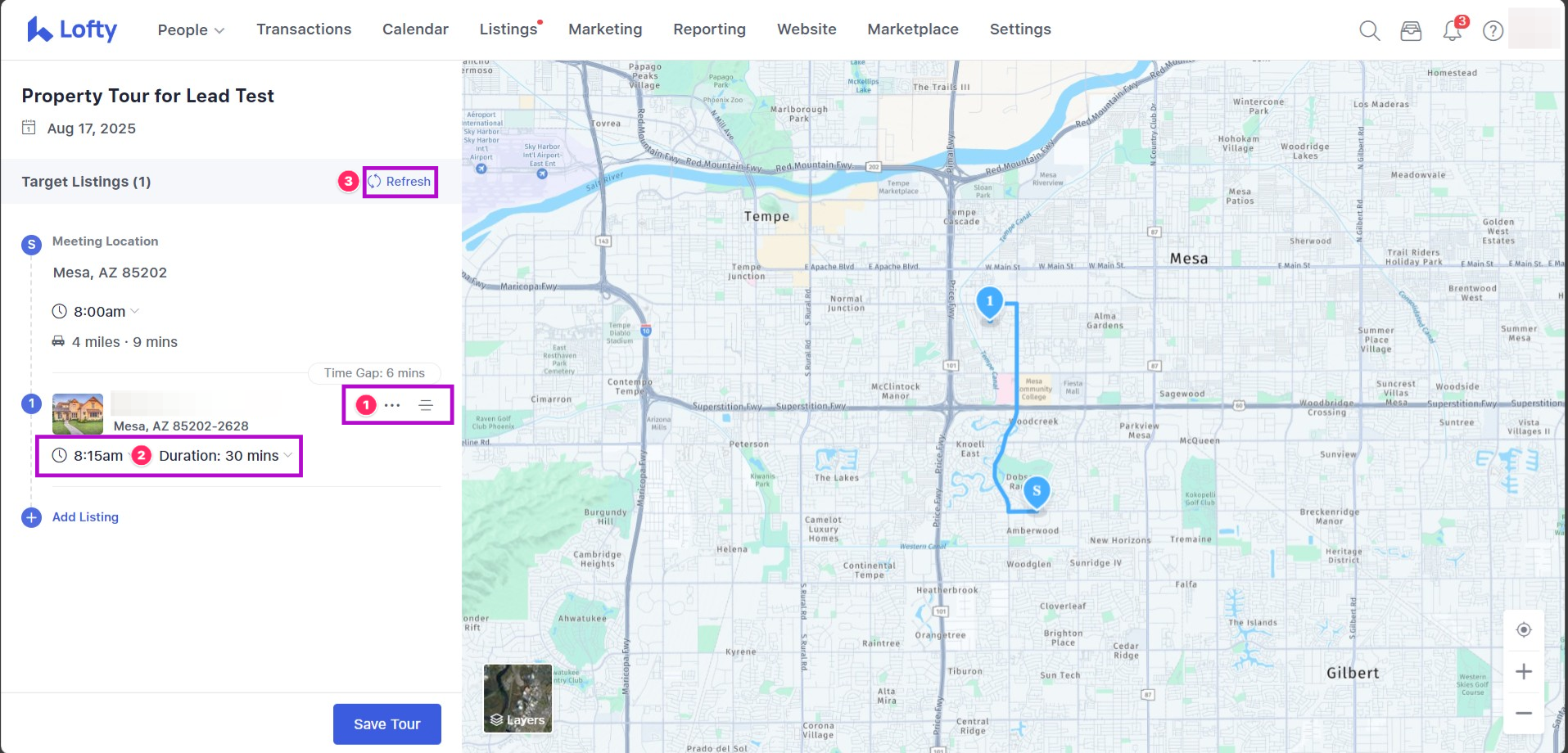The image size is (1568, 753).
Task: Zoom out on the map
Action: click(x=1523, y=713)
